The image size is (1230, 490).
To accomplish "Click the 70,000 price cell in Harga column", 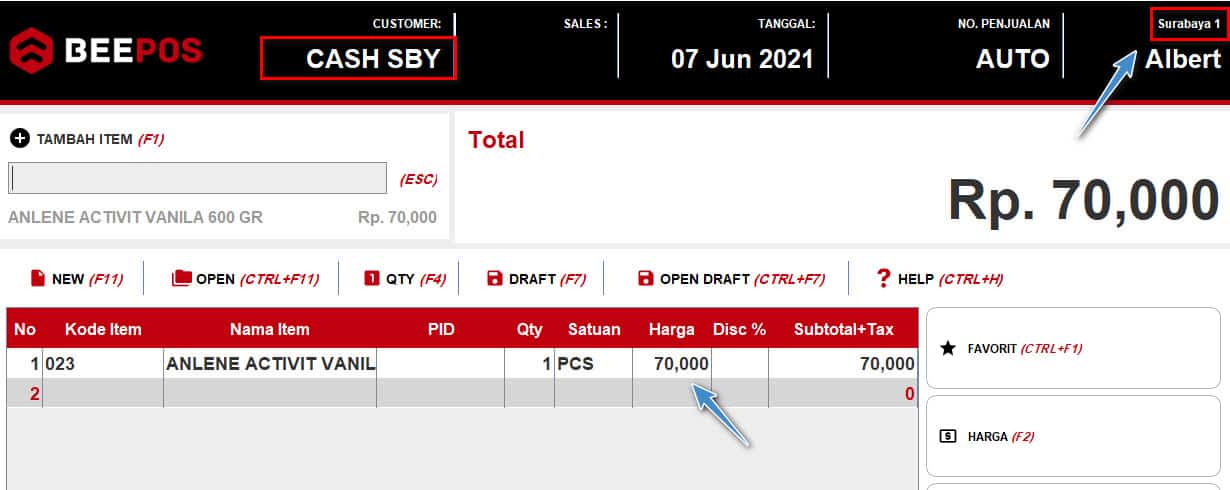I will point(672,364).
